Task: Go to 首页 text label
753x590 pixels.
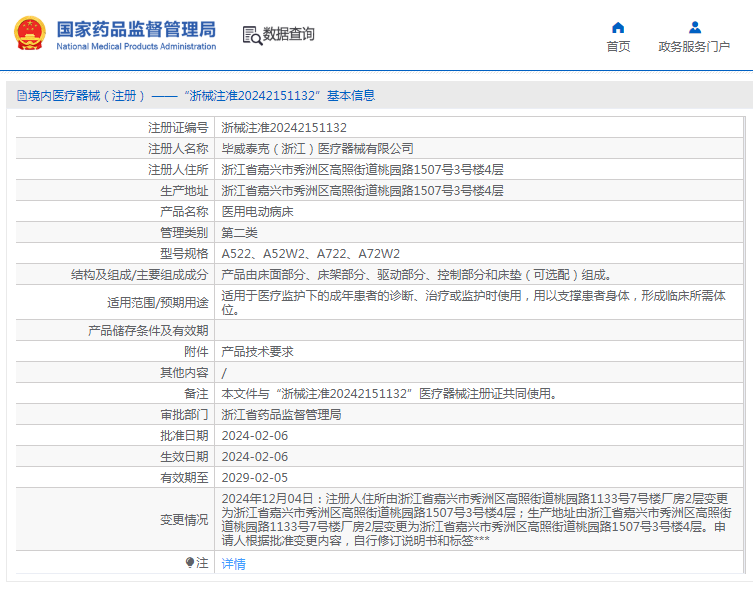Action: pyautogui.click(x=618, y=47)
